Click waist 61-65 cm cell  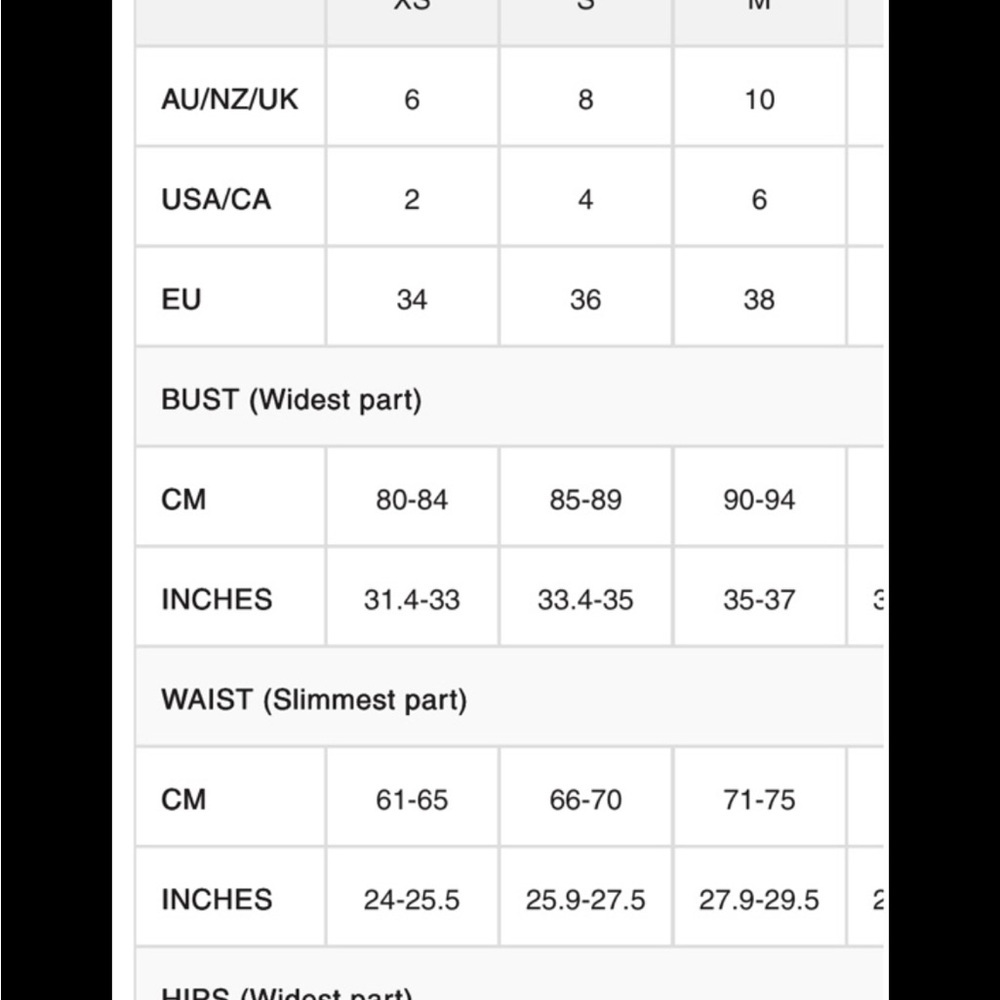pos(412,799)
